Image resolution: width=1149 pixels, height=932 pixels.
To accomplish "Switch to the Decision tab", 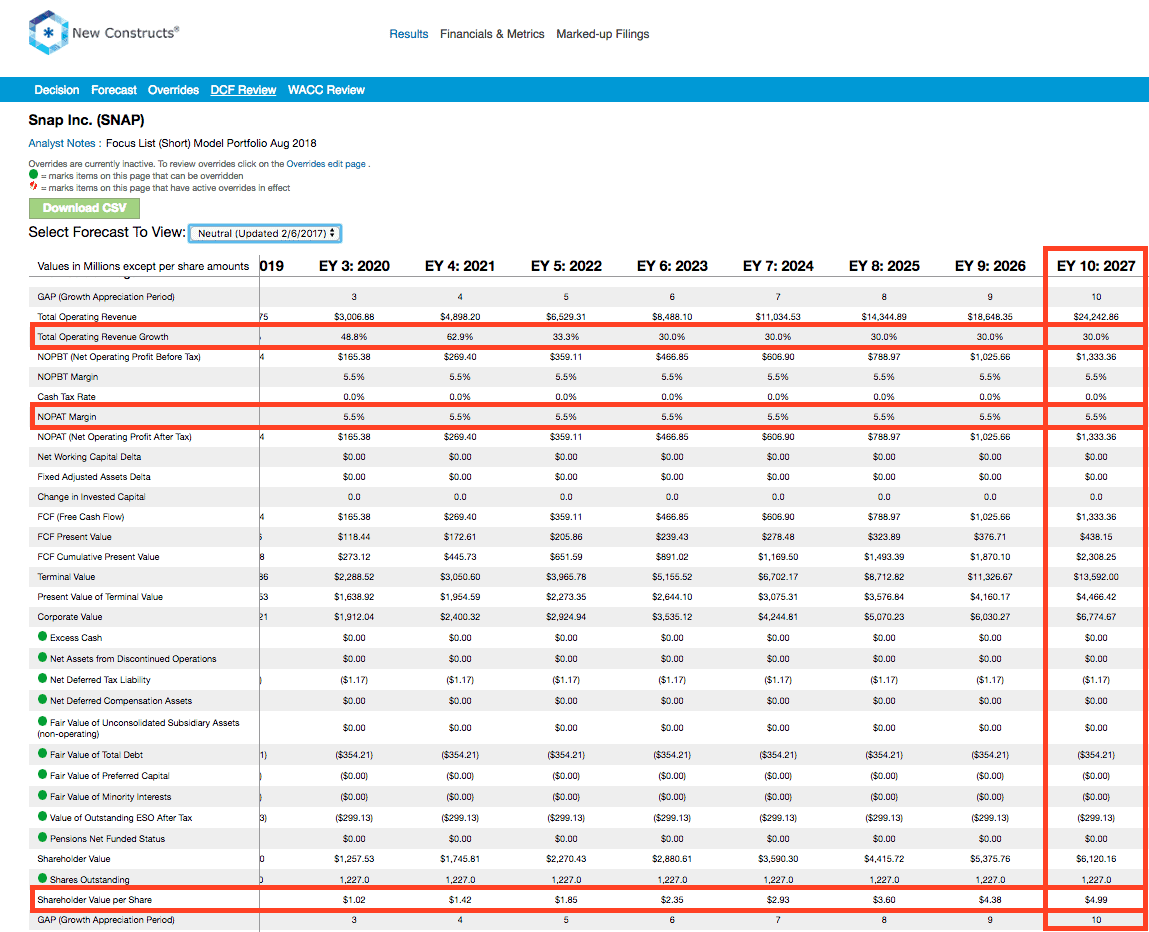I will tap(56, 89).
